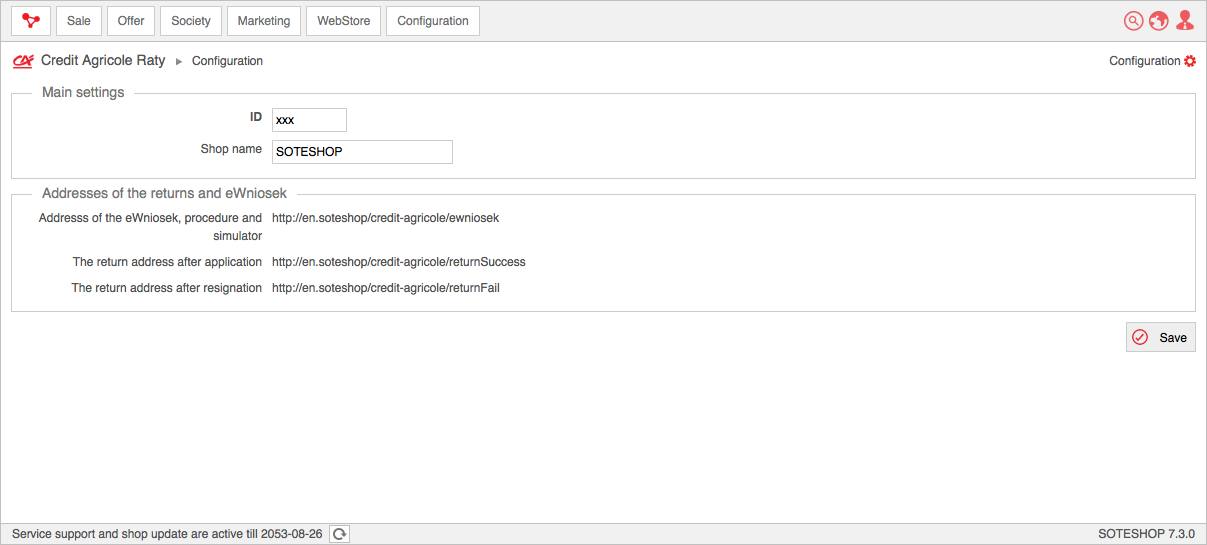1207x545 pixels.
Task: Open the Marketing menu
Action: point(264,21)
